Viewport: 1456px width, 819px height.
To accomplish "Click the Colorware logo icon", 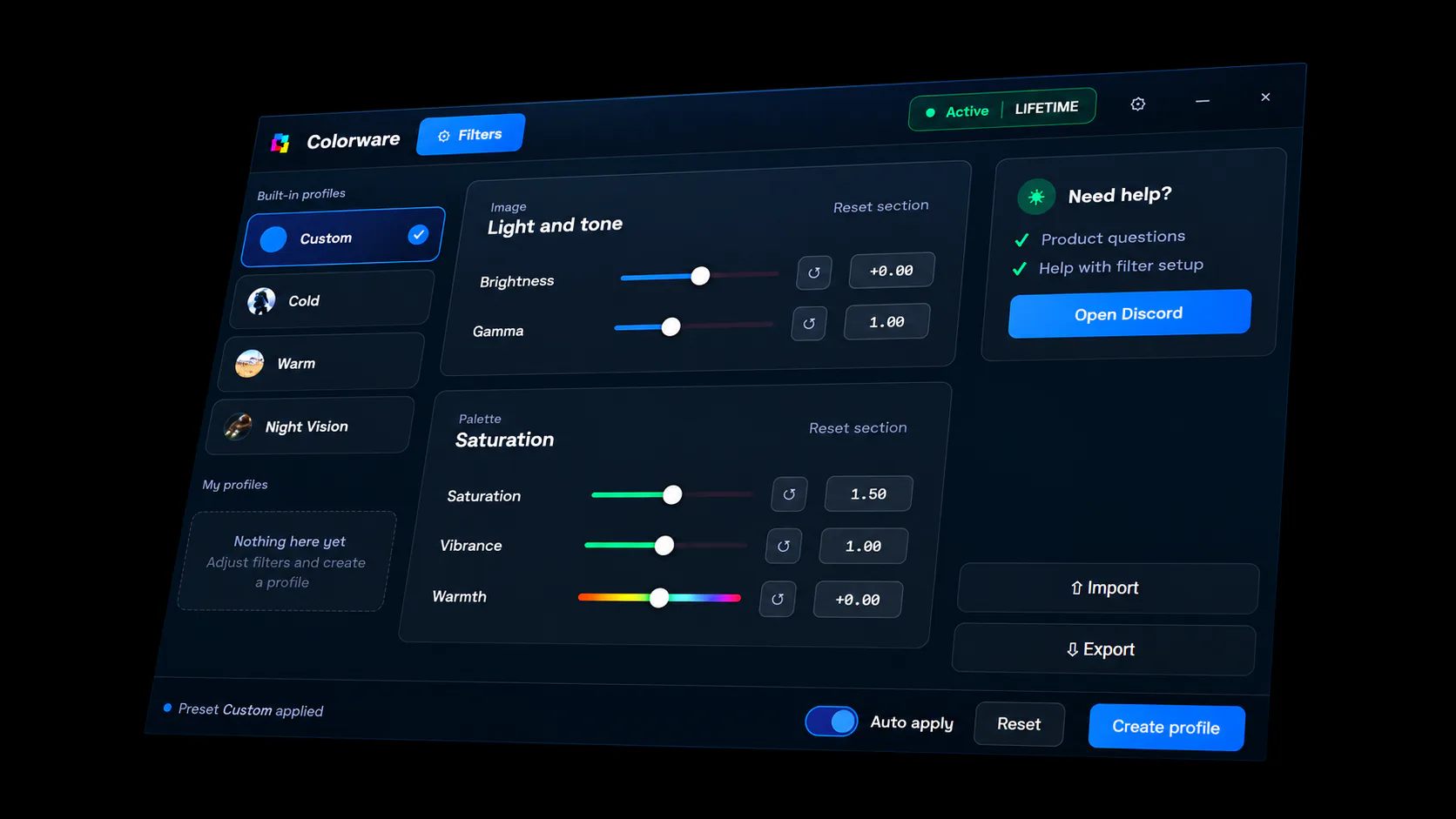I will (x=280, y=144).
